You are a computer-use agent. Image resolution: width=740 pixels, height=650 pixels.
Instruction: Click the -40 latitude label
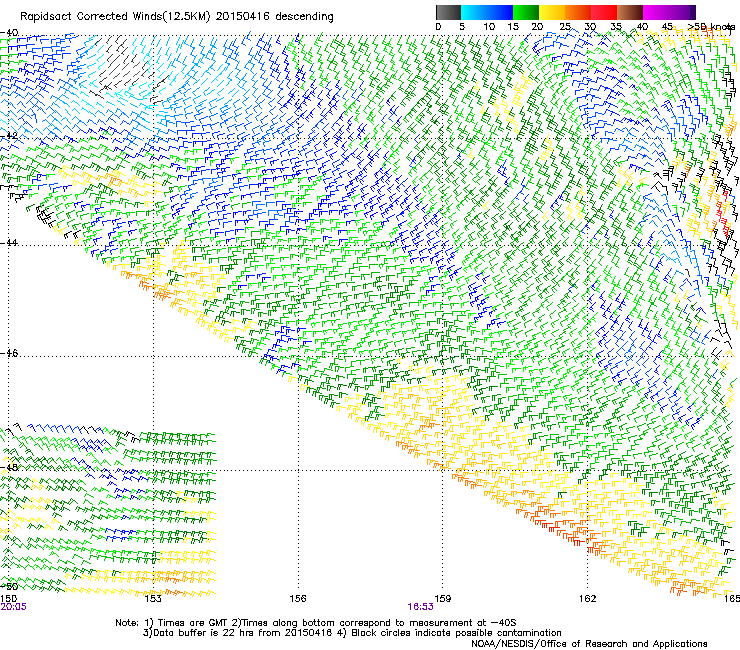point(10,33)
